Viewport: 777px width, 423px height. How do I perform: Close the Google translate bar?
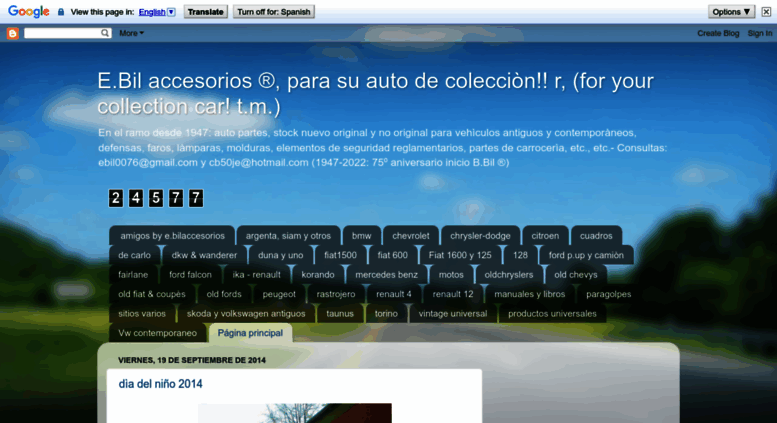pyautogui.click(x=766, y=12)
